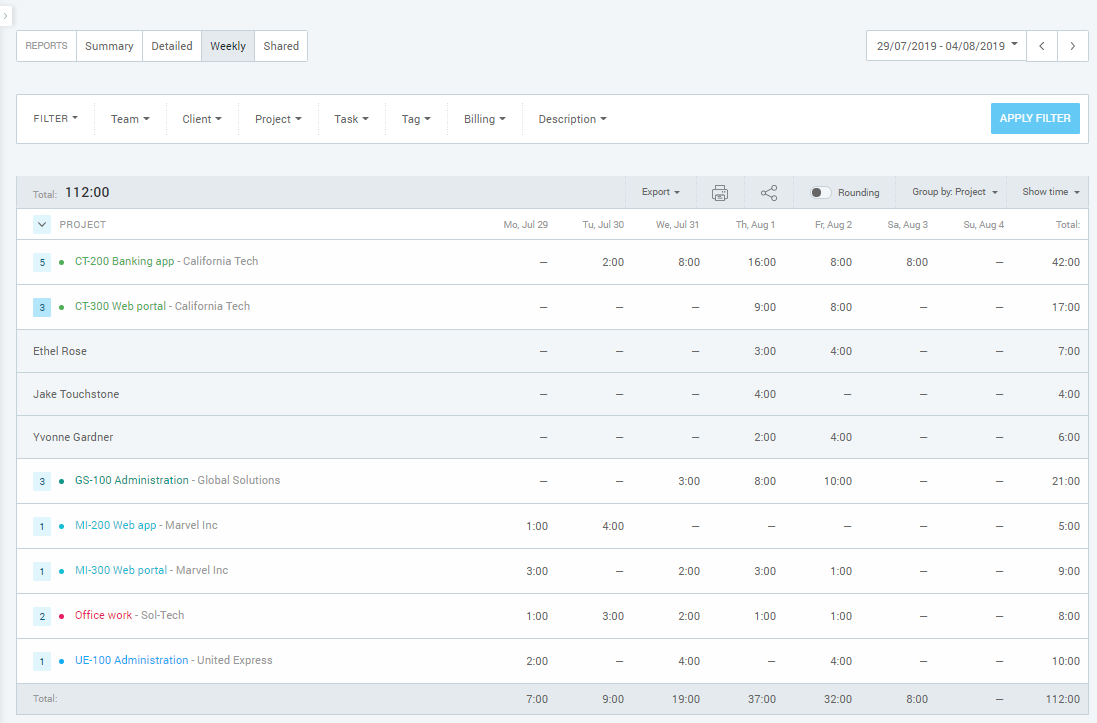Click the 9:00 Thursday cell for CT-300
This screenshot has height=723, width=1097.
[765, 307]
